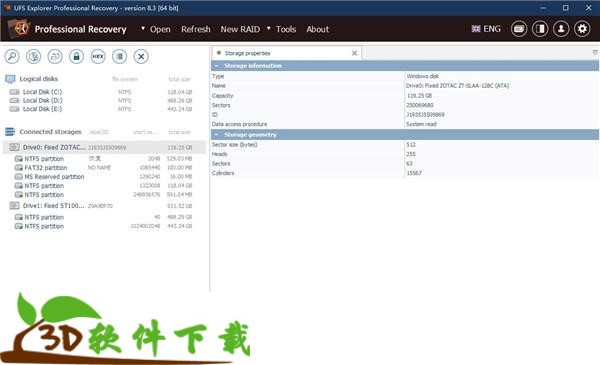Click the 'Connected storages' heading
The width and height of the screenshot is (600, 365).
pyautogui.click(x=51, y=132)
